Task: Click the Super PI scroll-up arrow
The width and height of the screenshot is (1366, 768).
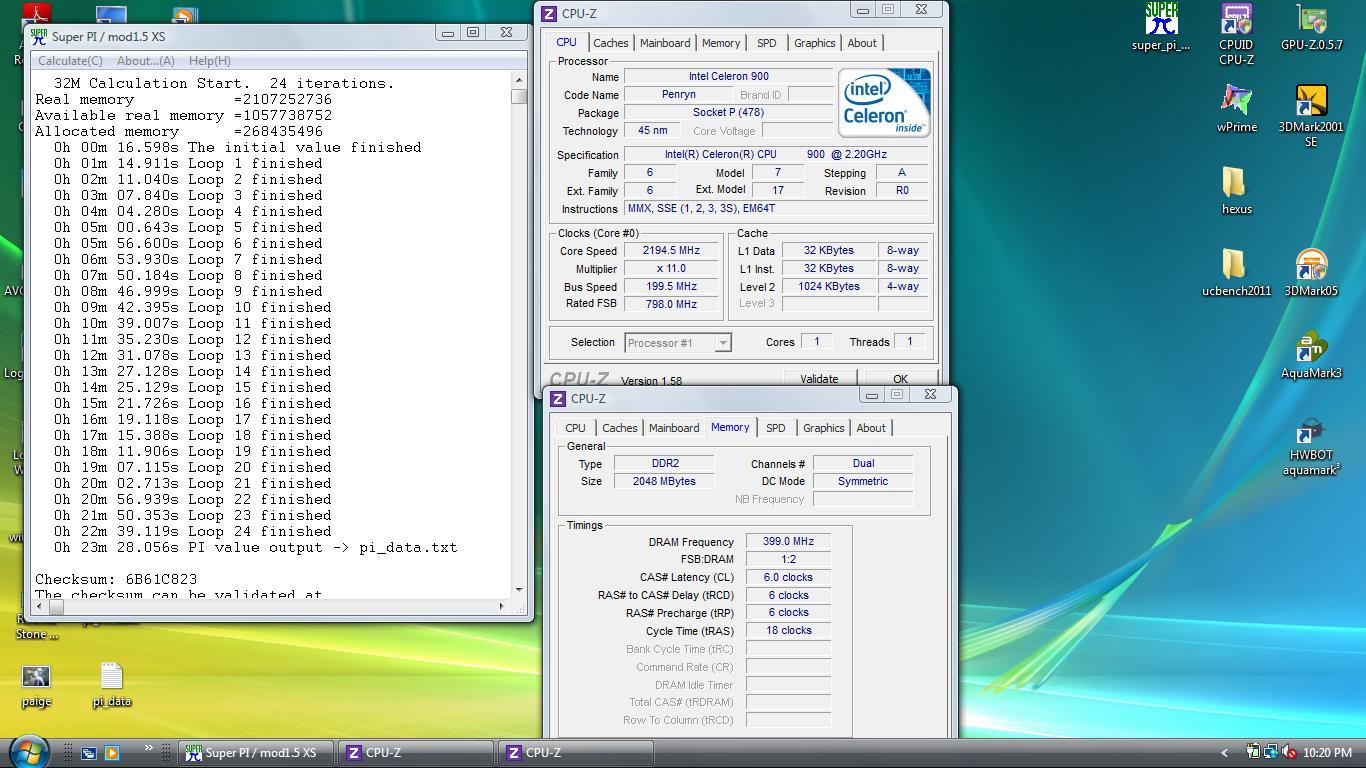Action: tap(518, 80)
